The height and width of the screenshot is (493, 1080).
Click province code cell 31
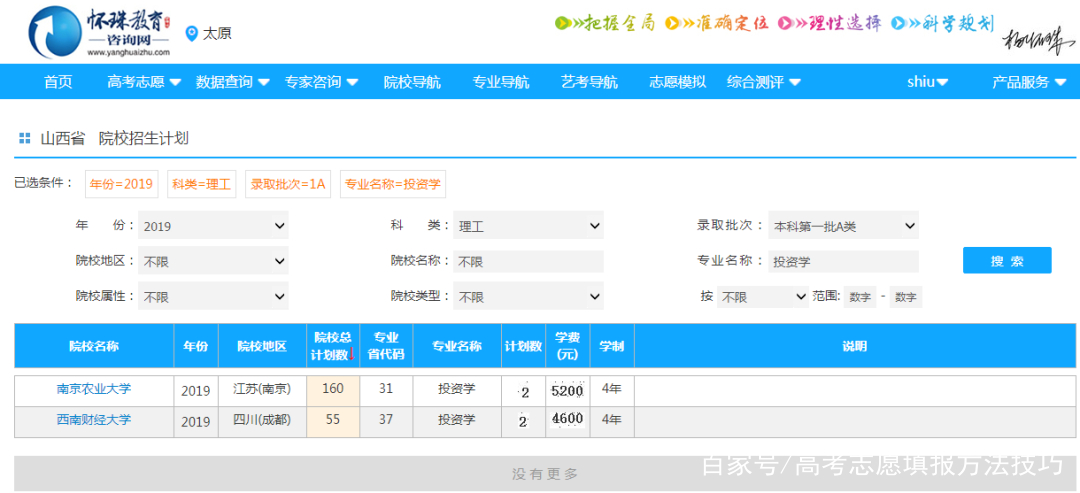[386, 390]
